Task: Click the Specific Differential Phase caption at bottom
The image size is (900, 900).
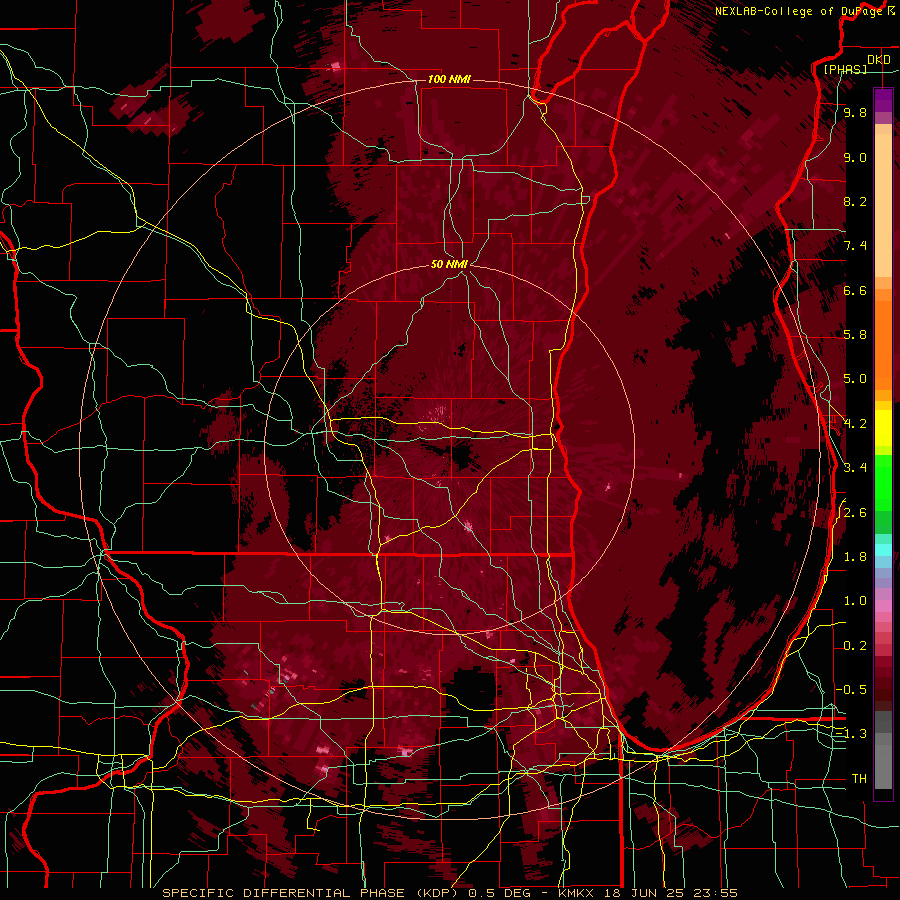Action: [x=449, y=893]
